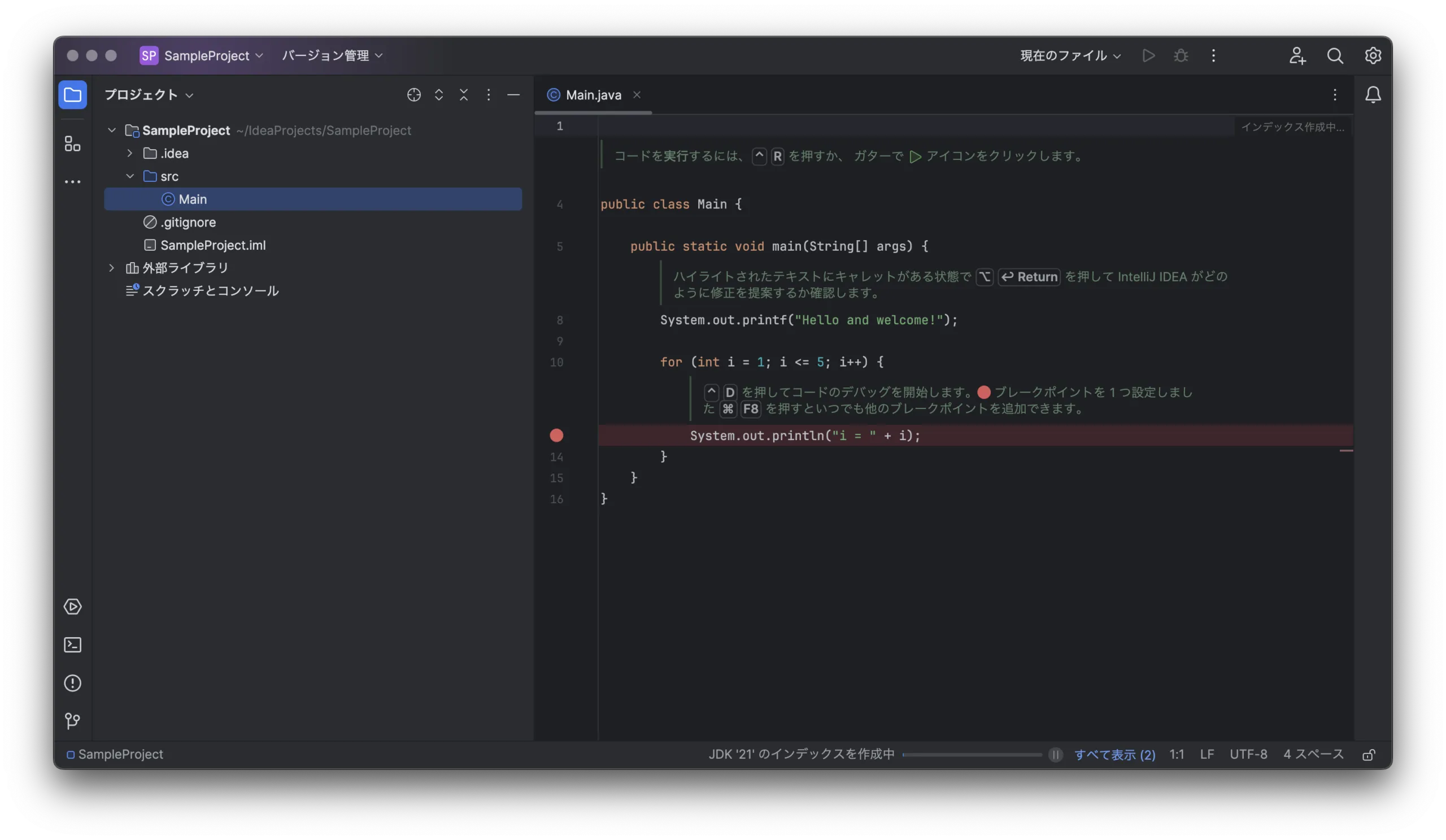This screenshot has height=840, width=1446.
Task: Click Collapse All in the project panel
Action: pos(464,95)
